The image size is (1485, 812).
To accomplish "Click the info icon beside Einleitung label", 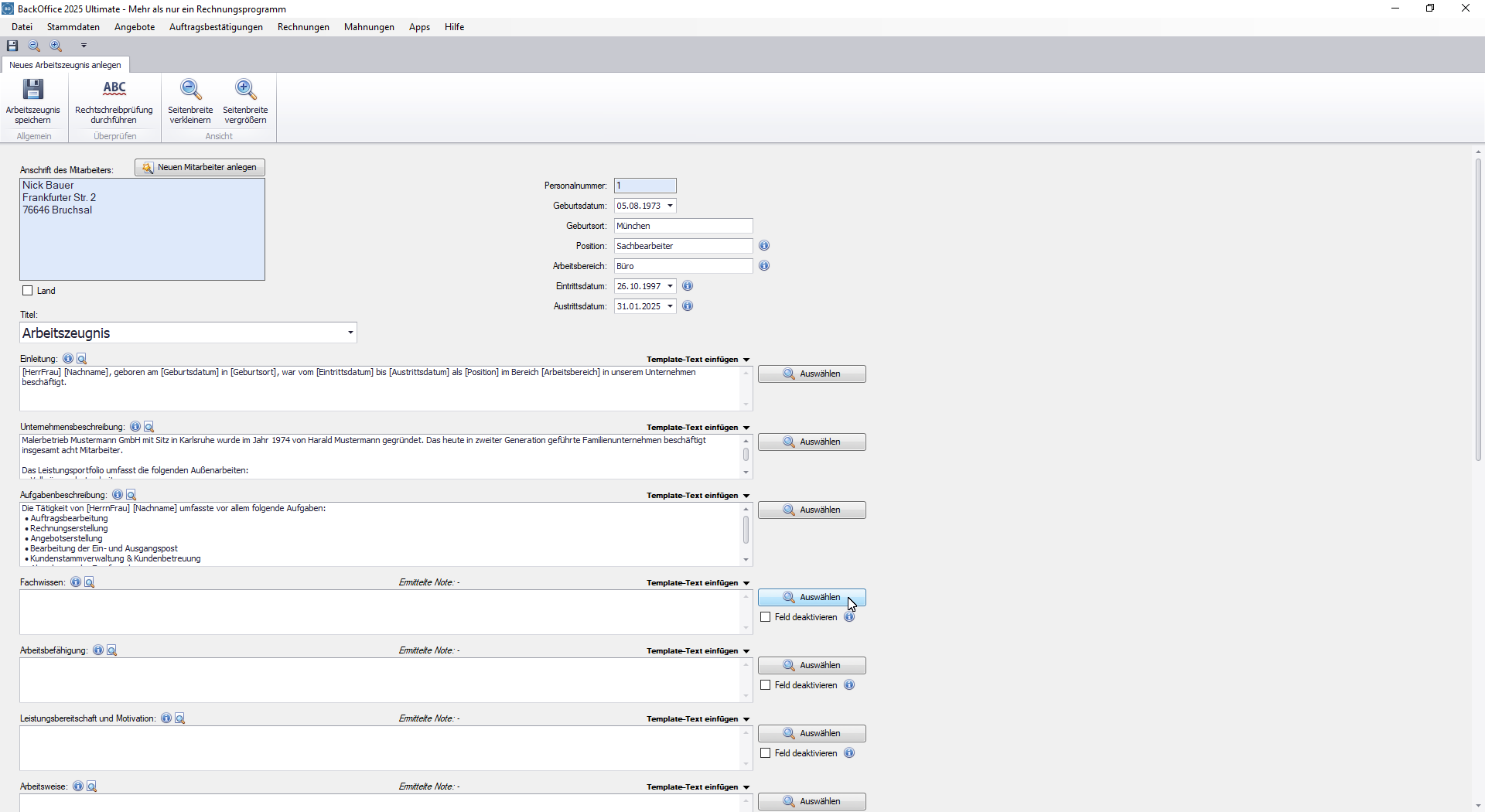I will tap(68, 359).
